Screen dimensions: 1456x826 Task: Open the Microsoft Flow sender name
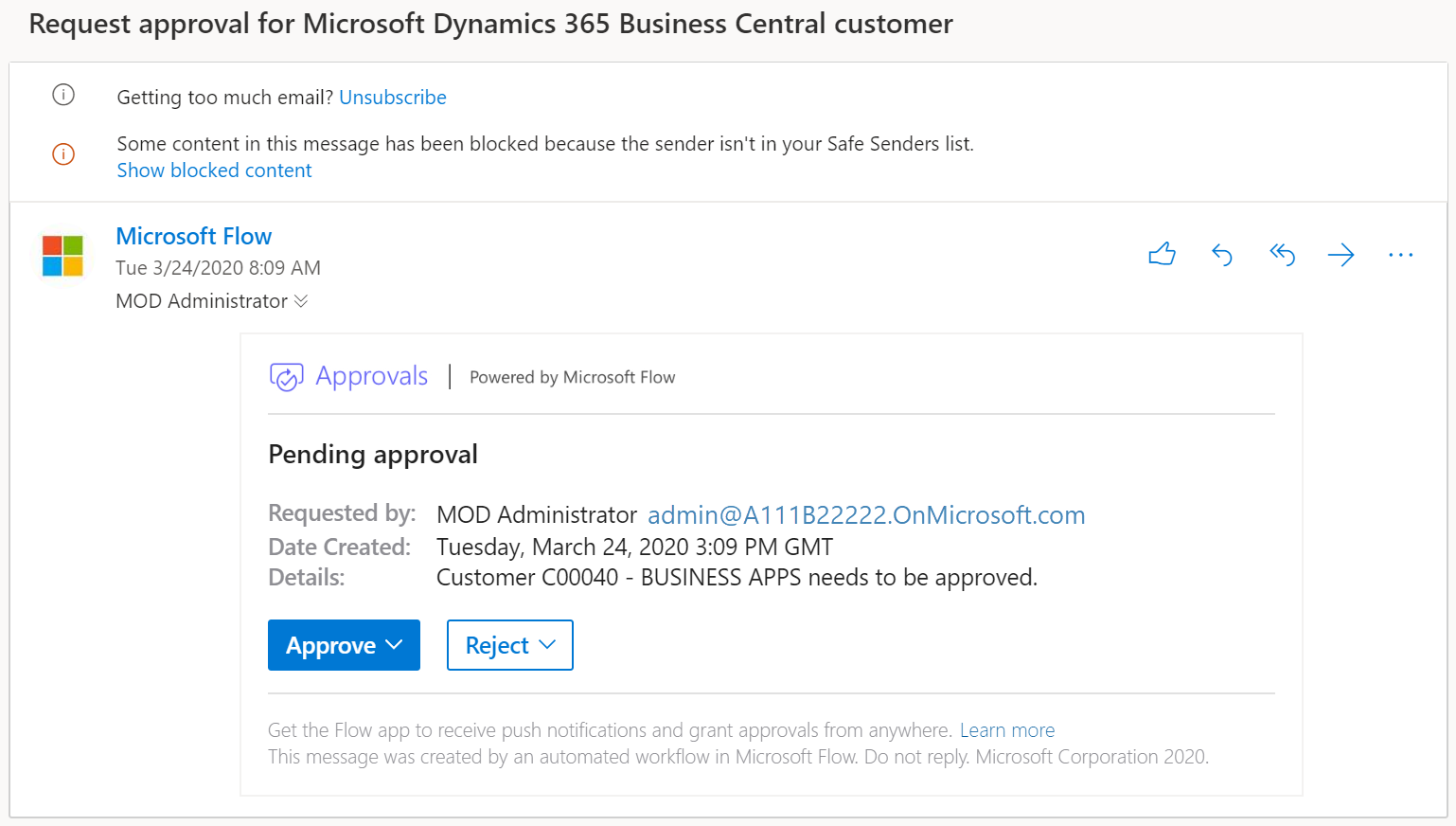pos(193,236)
